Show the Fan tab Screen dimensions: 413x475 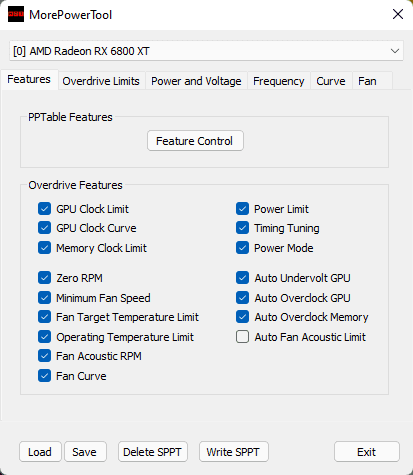[x=367, y=81]
